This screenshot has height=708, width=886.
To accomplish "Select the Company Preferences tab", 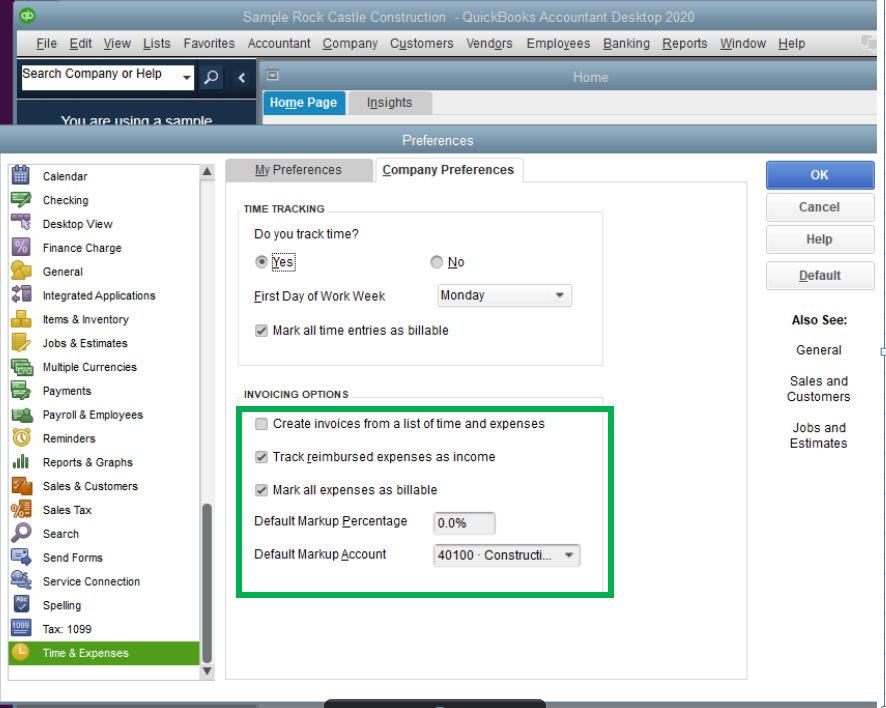I will [448, 170].
